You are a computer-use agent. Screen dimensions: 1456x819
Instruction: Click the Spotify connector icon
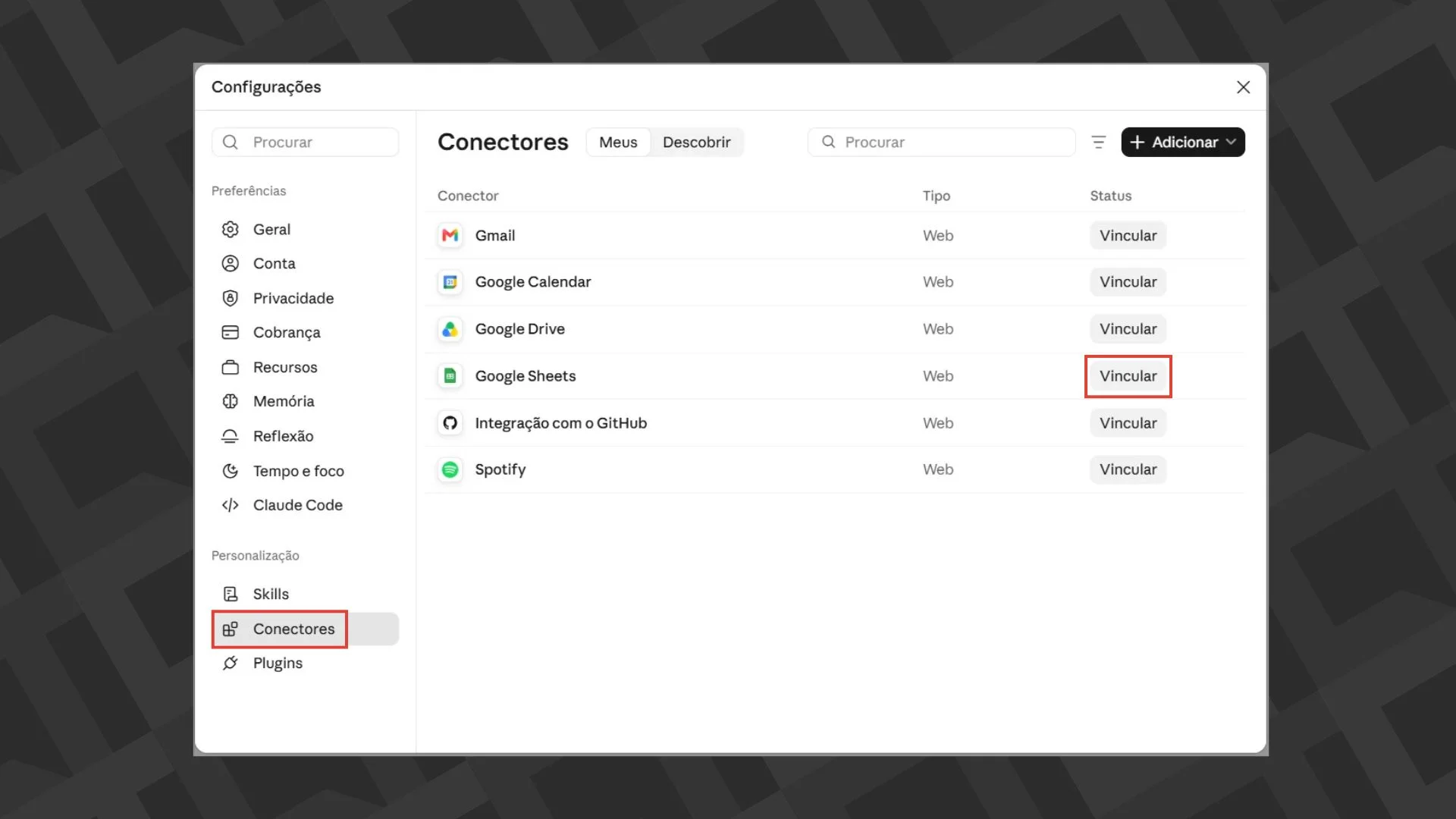tap(450, 469)
